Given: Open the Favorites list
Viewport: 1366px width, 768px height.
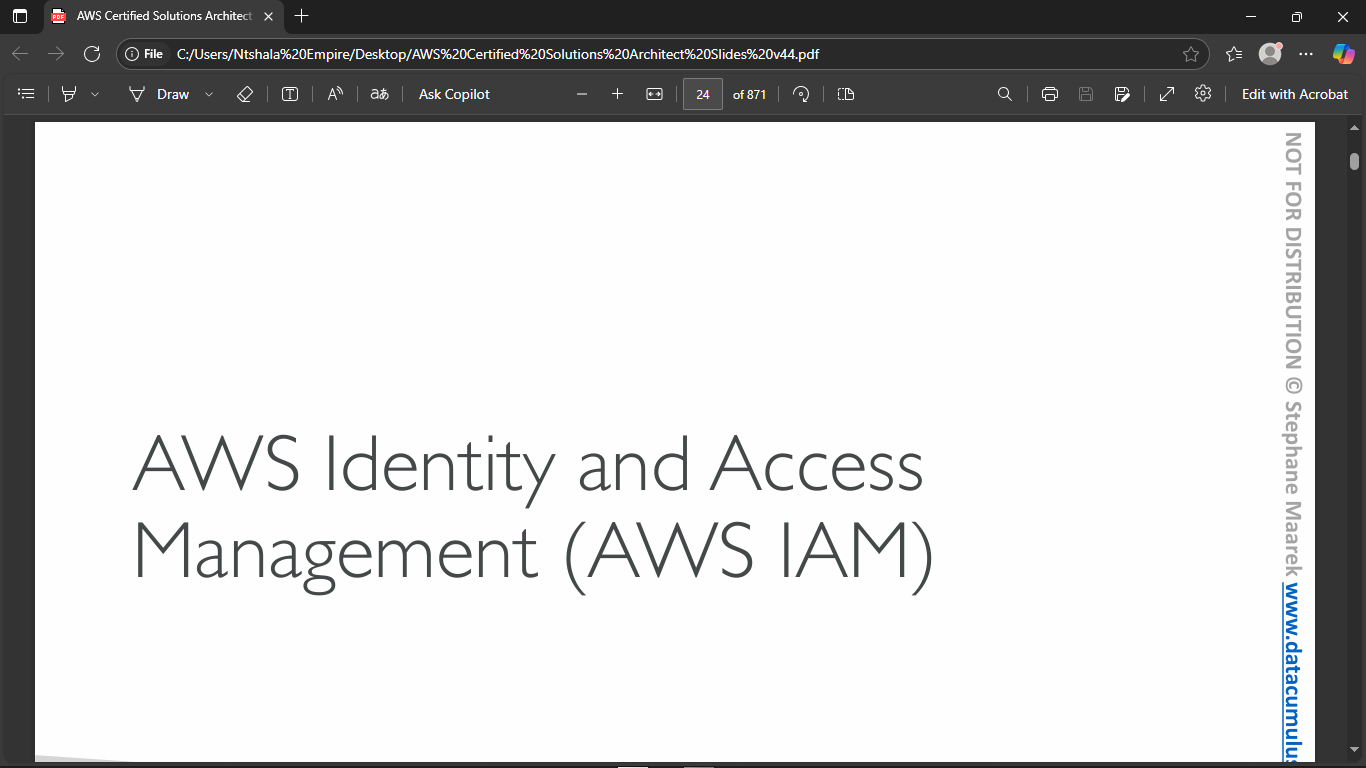Looking at the screenshot, I should tap(1234, 54).
